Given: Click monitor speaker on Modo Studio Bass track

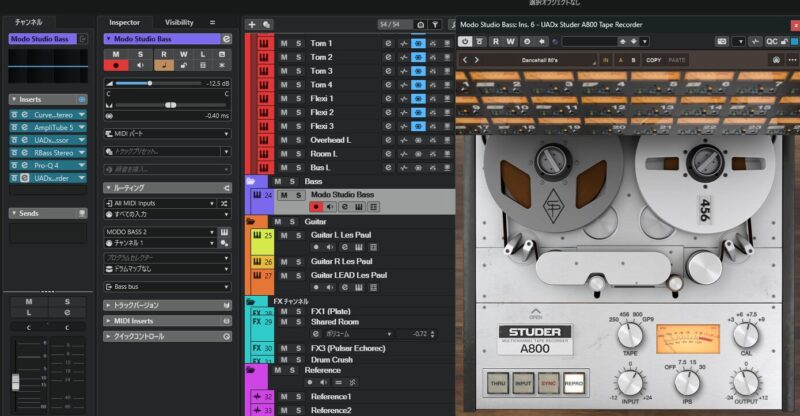Looking at the screenshot, I should [x=330, y=207].
